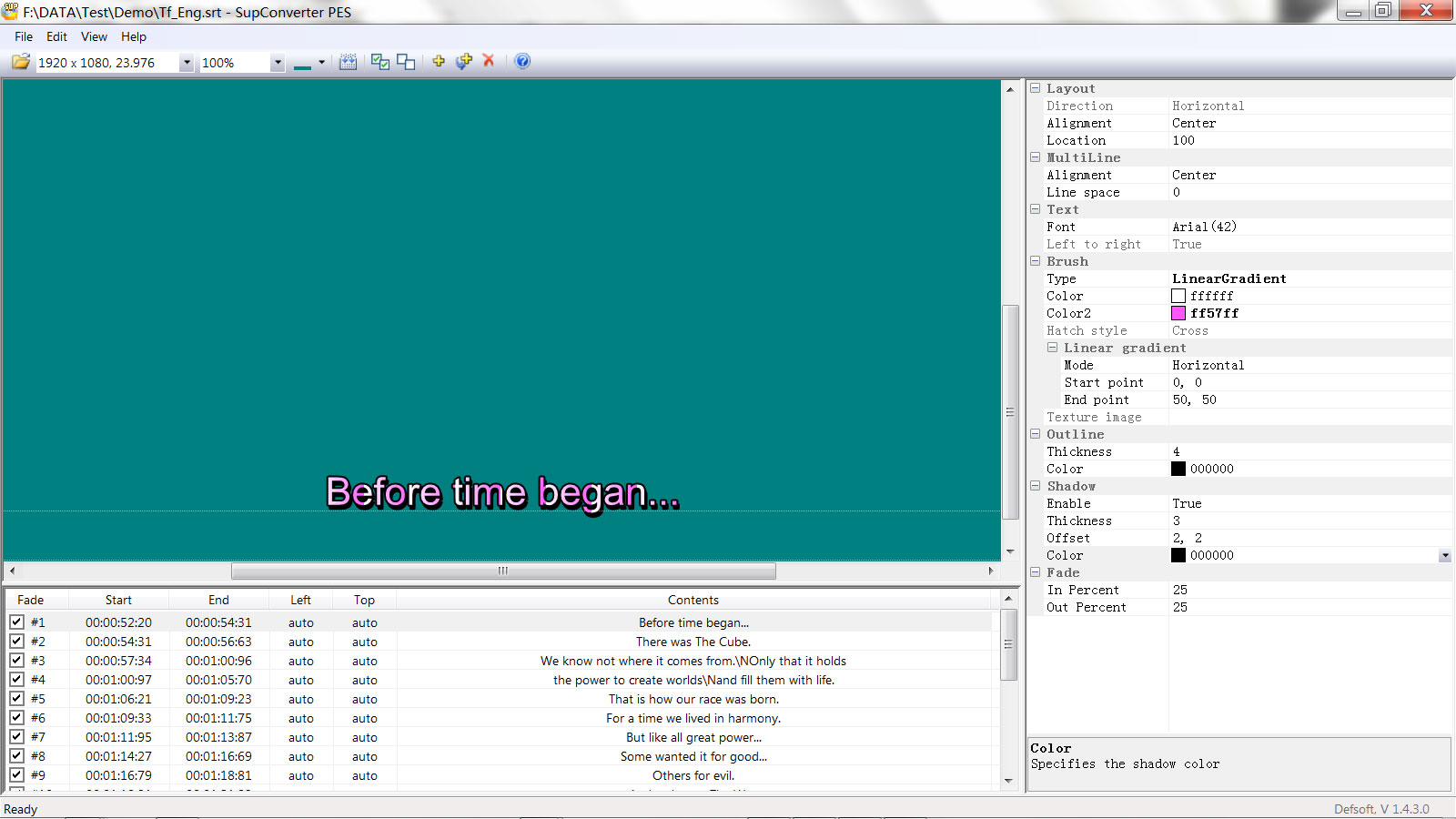Screen dimensions: 1456x819
Task: Uncheck the fade checkbox for subtitle #4
Action: coord(16,680)
